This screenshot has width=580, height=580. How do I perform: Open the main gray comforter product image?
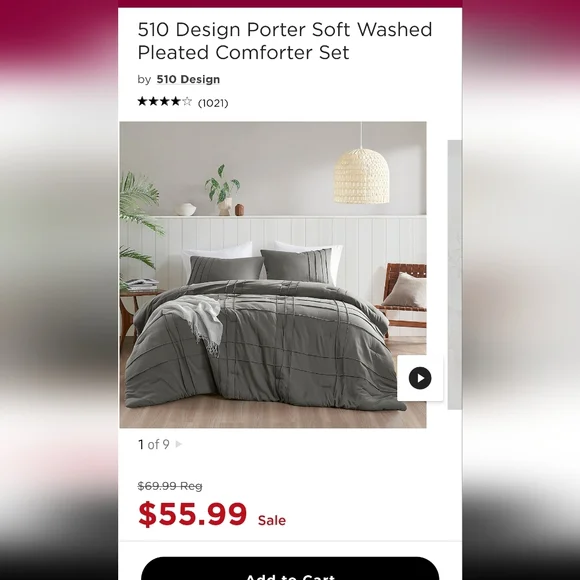coord(273,274)
